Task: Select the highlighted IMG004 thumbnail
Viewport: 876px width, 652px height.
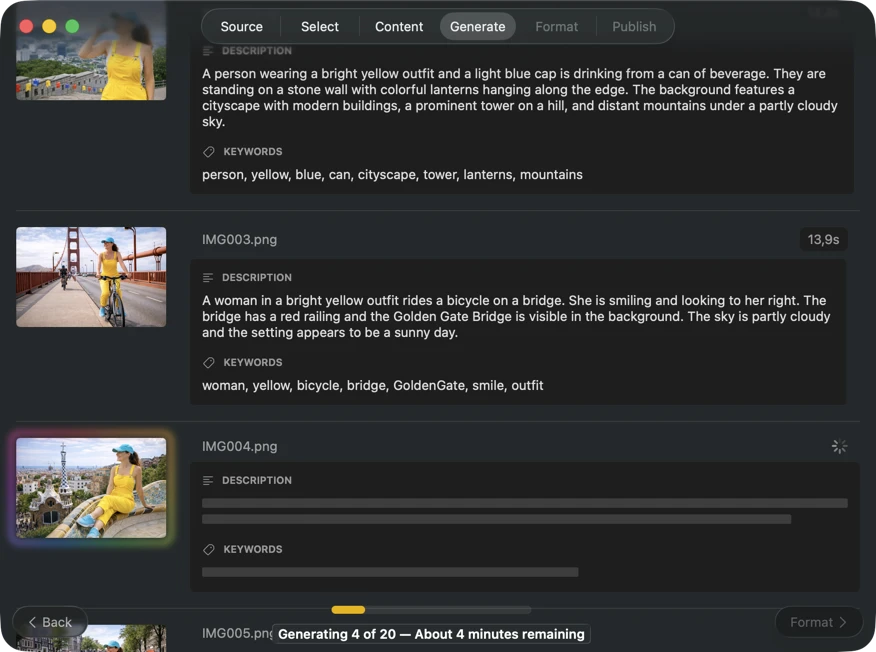Action: click(91, 488)
